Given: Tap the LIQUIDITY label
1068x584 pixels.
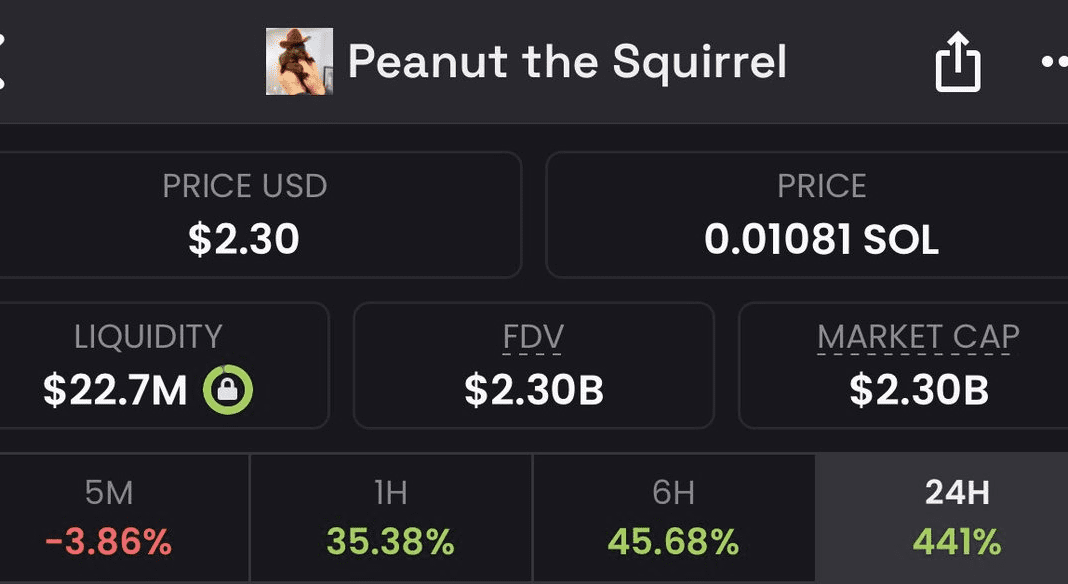Looking at the screenshot, I should (x=148, y=338).
